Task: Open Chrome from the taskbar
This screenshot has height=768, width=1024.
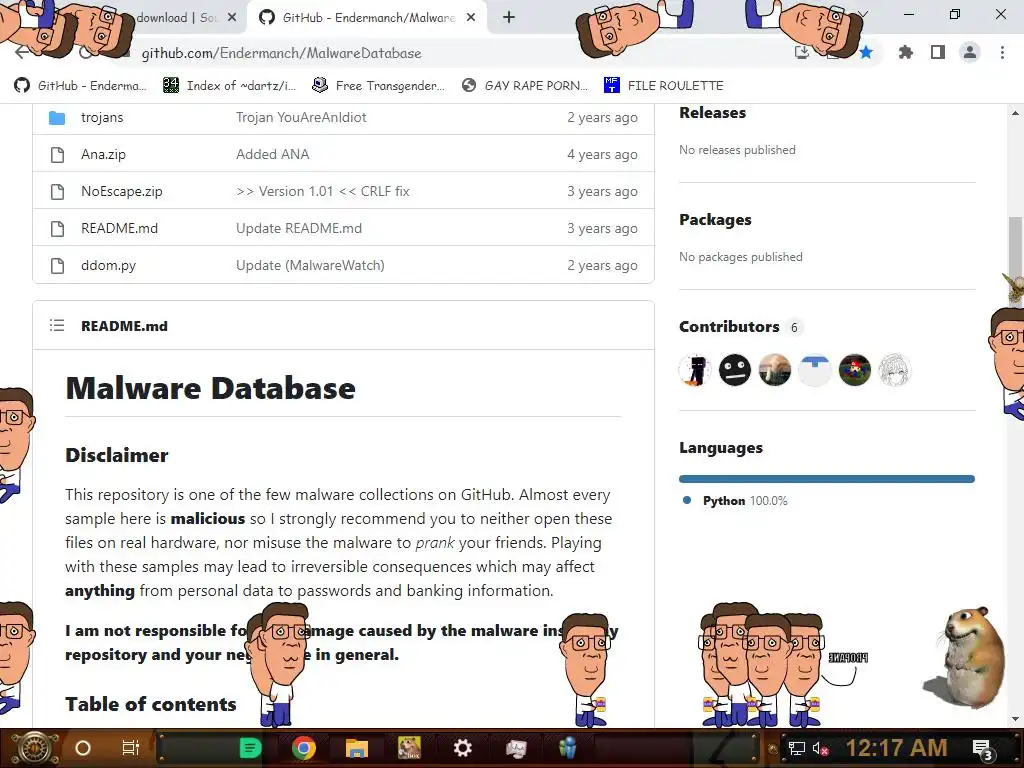Action: [304, 748]
